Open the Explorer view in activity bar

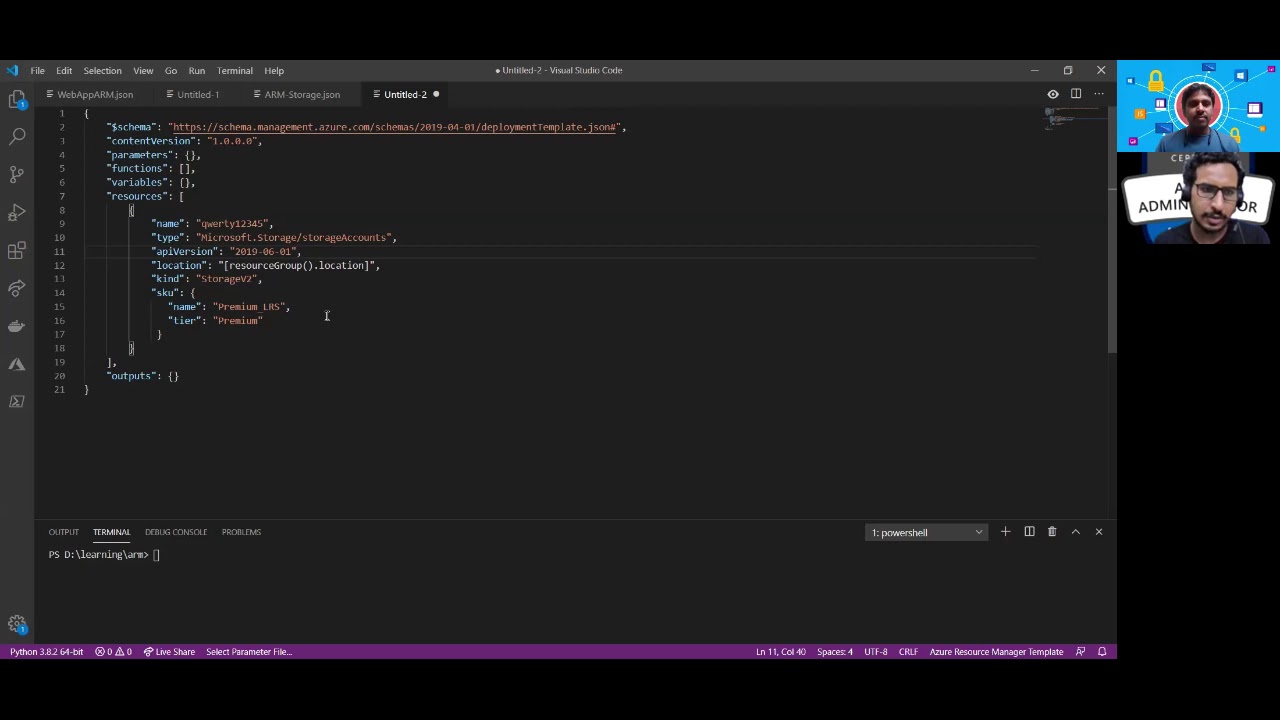[x=17, y=98]
